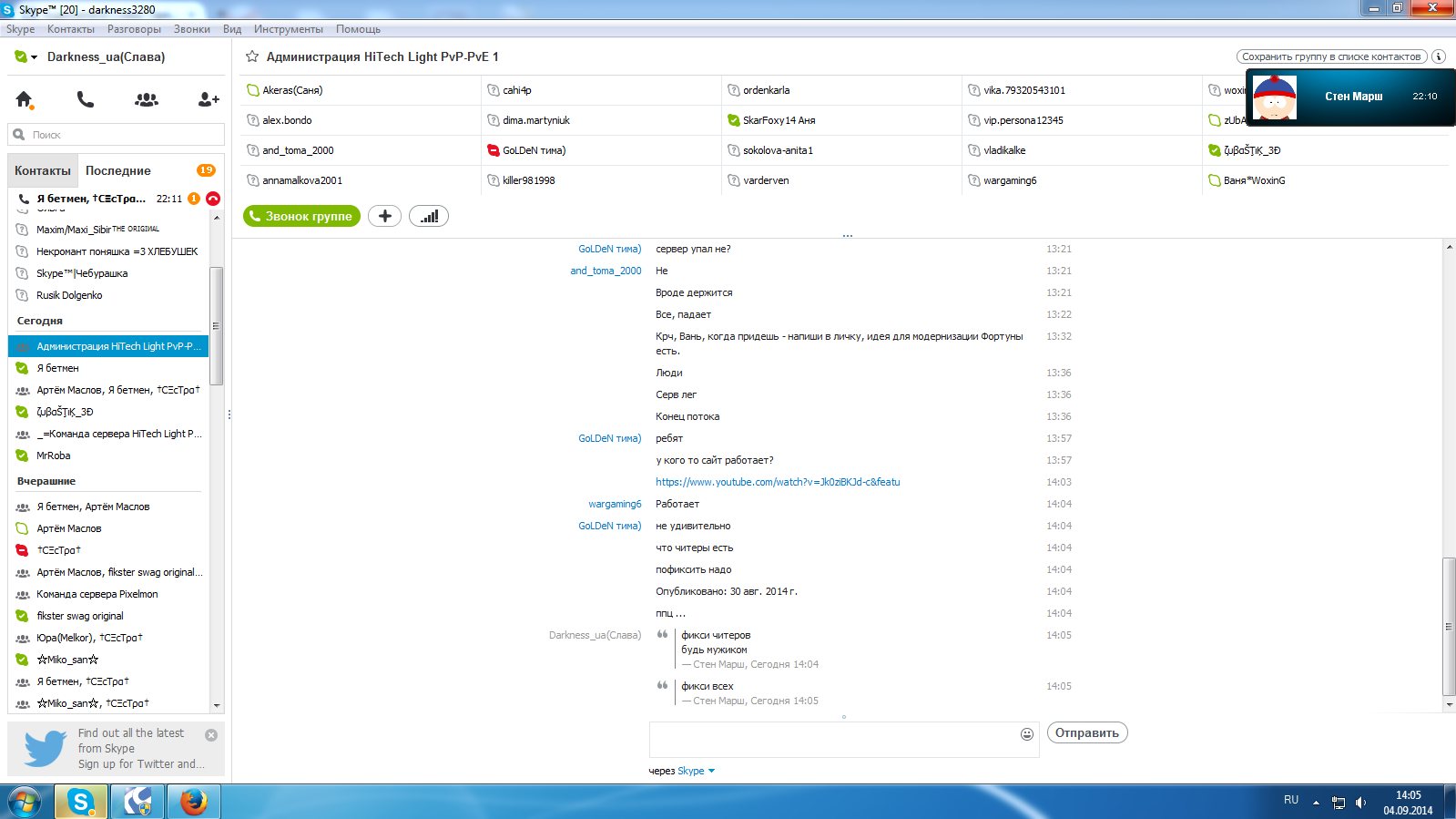The height and width of the screenshot is (819, 1456).
Task: Open Firefox from the taskbar
Action: [x=193, y=802]
